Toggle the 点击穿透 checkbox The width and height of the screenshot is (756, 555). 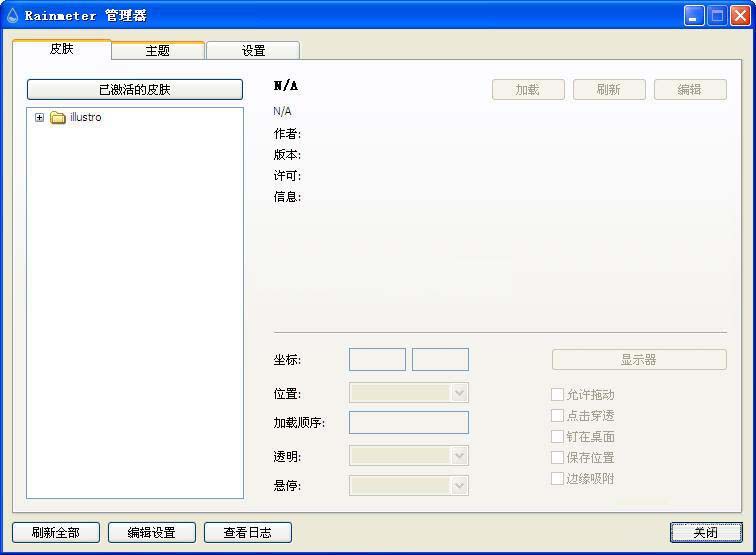click(x=558, y=415)
